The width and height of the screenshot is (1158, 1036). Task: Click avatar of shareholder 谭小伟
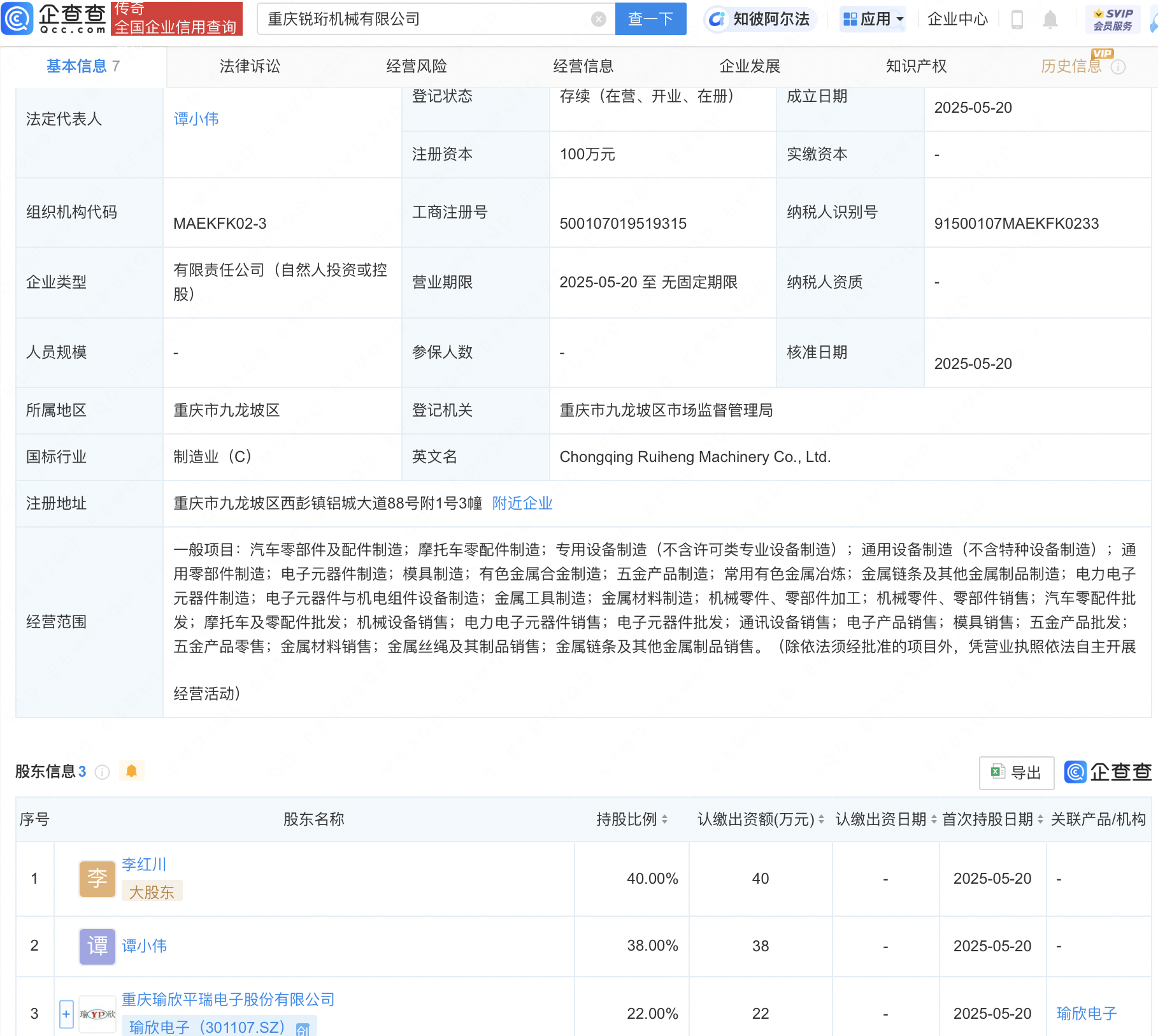pos(97,946)
